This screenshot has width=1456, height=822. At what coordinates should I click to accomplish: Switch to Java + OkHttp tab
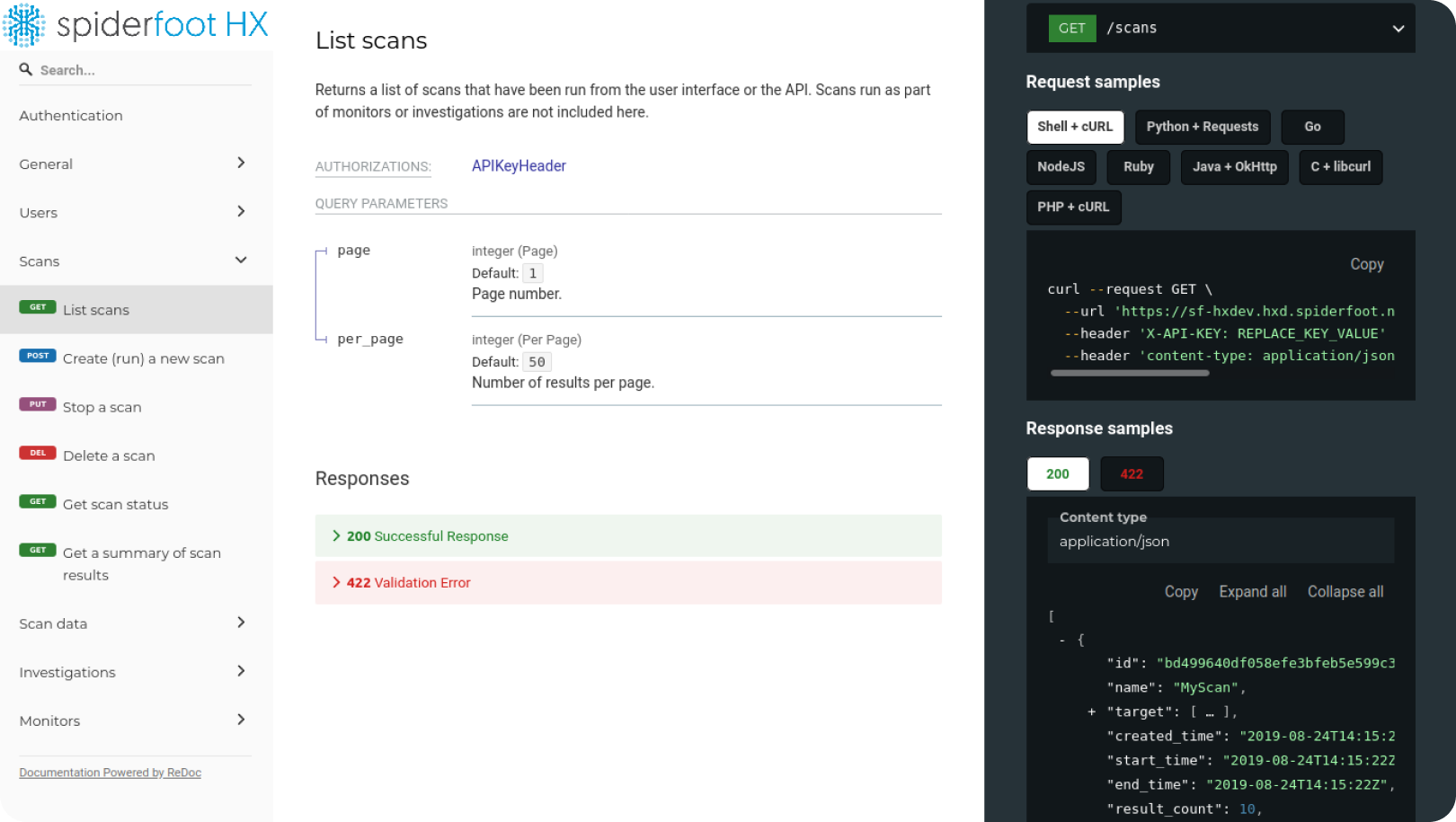tap(1234, 167)
